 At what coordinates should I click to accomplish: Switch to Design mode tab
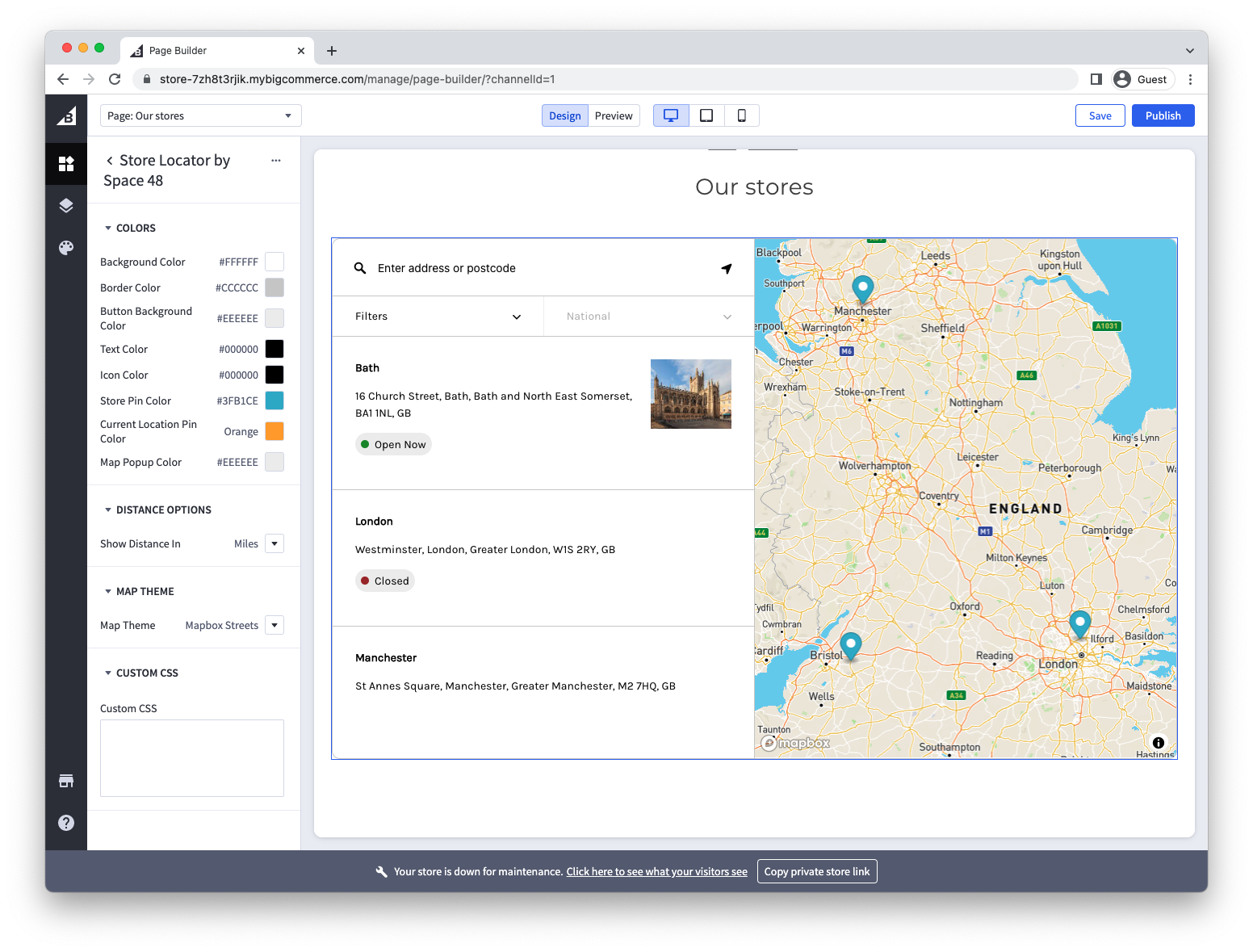pyautogui.click(x=565, y=115)
